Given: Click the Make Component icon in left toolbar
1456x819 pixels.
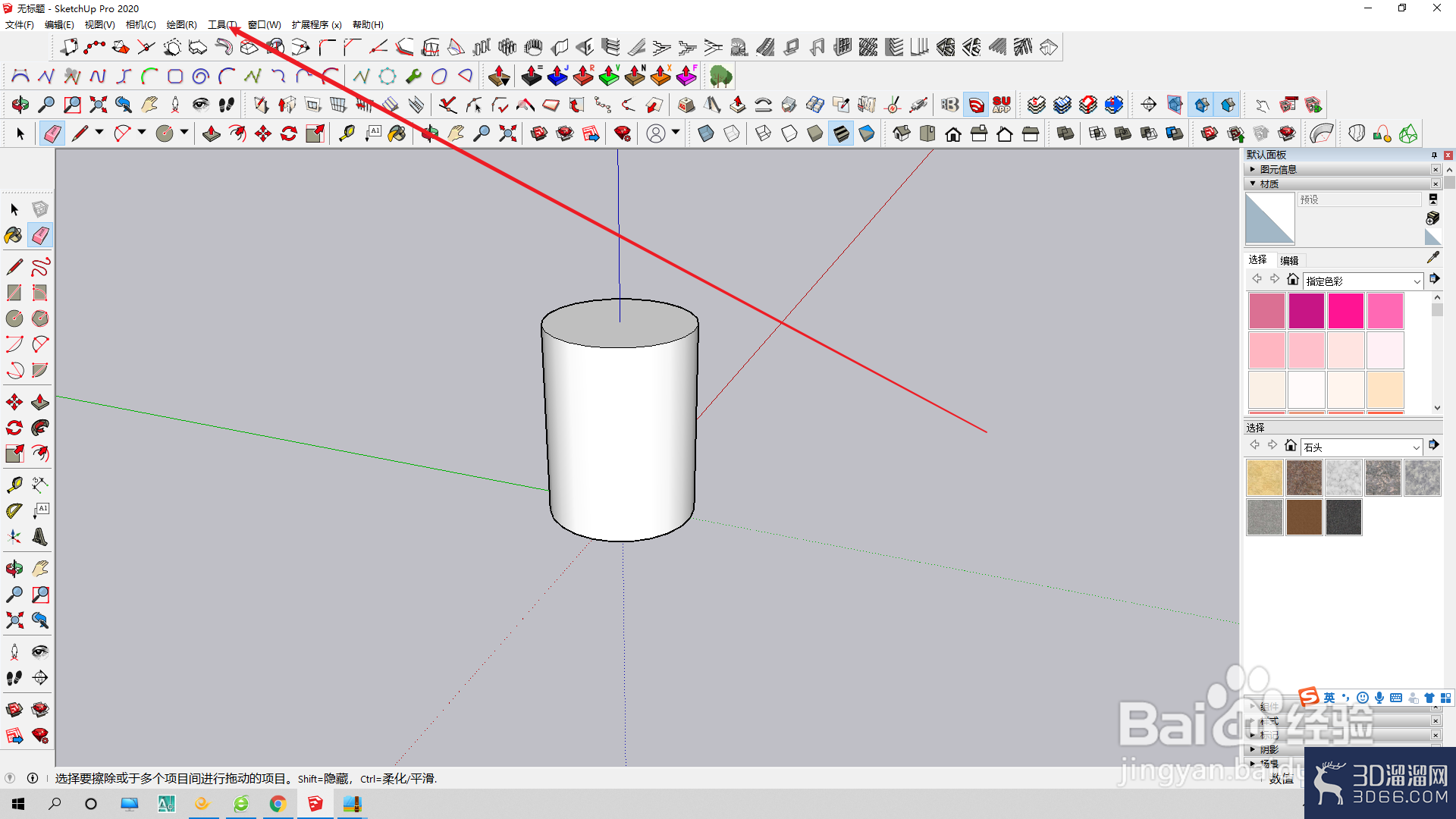Looking at the screenshot, I should point(40,209).
